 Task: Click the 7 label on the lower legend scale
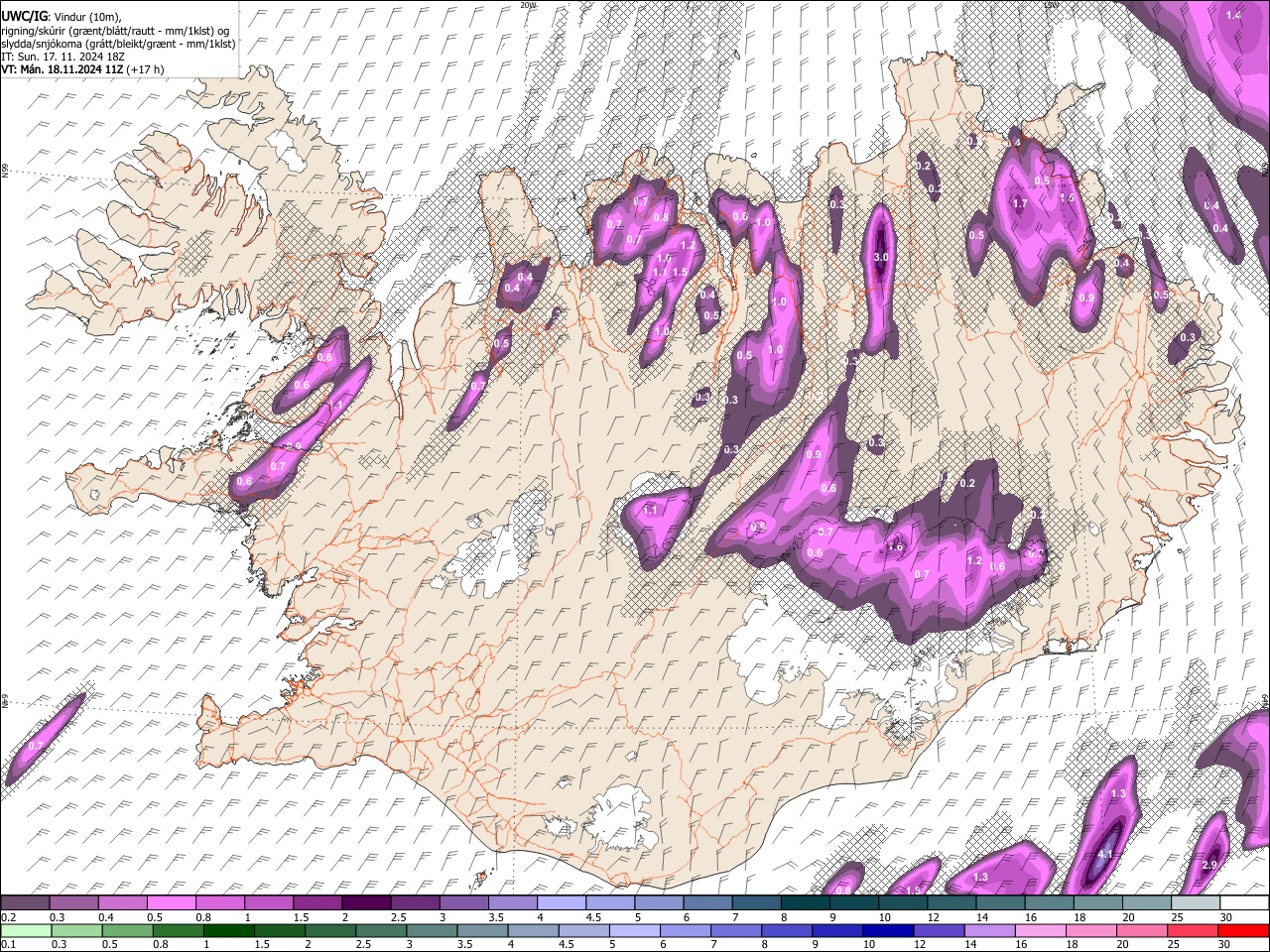pos(713,944)
